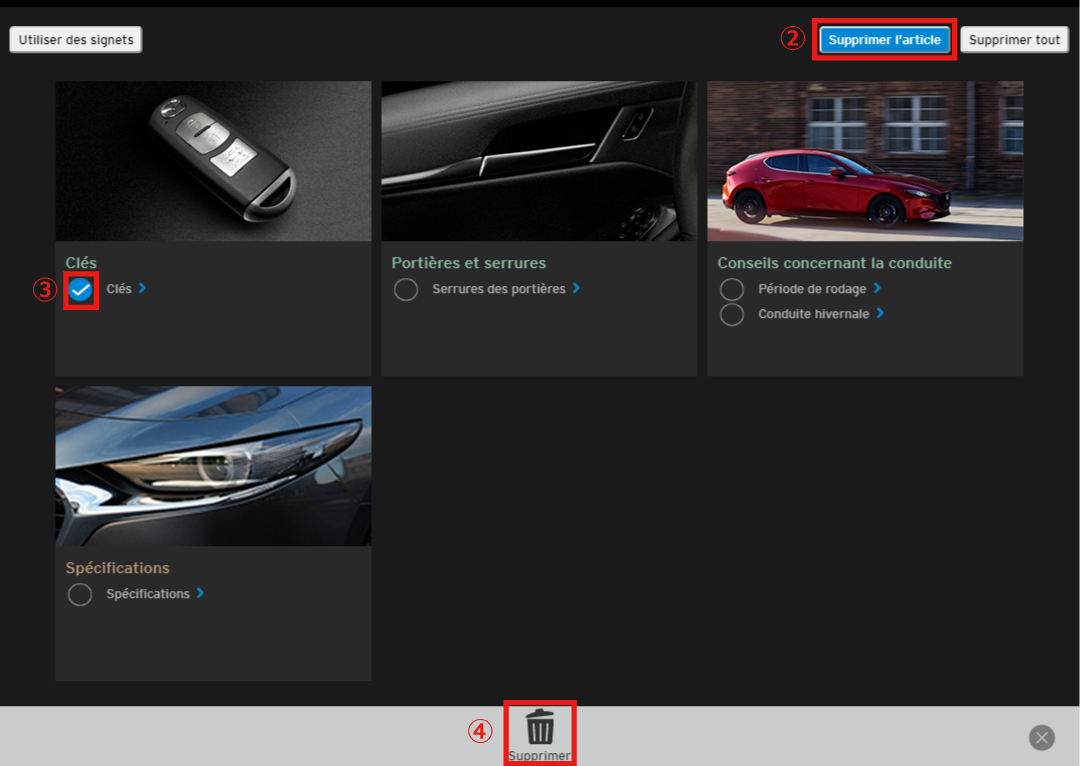The height and width of the screenshot is (766, 1080).
Task: Open Période de rodage article
Action: click(x=812, y=289)
